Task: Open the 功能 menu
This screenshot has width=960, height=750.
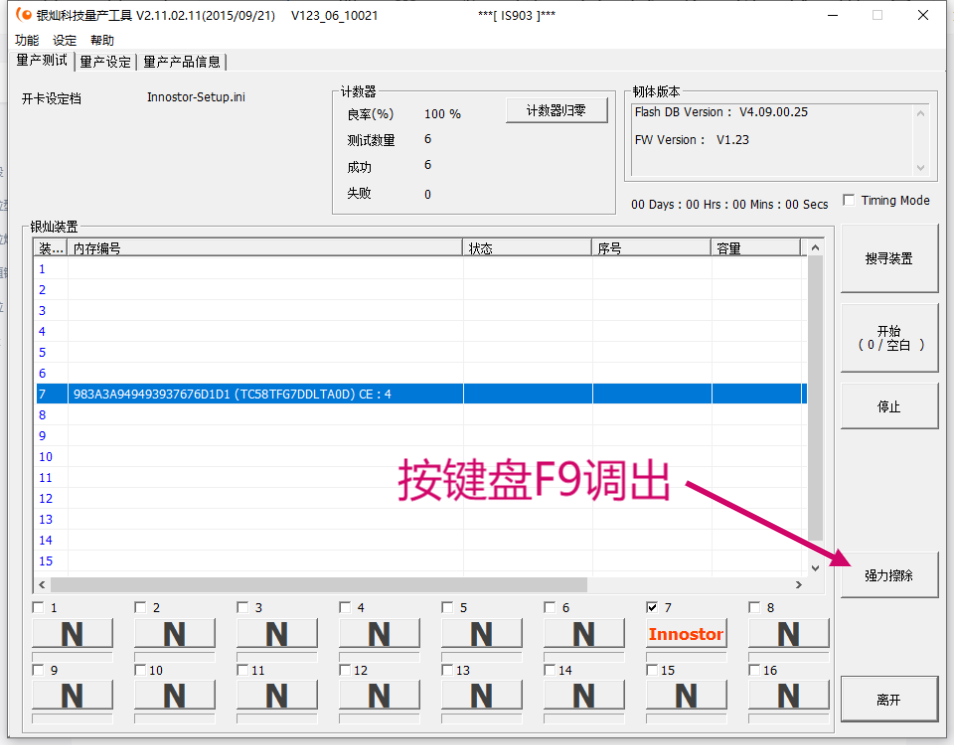Action: [x=25, y=40]
